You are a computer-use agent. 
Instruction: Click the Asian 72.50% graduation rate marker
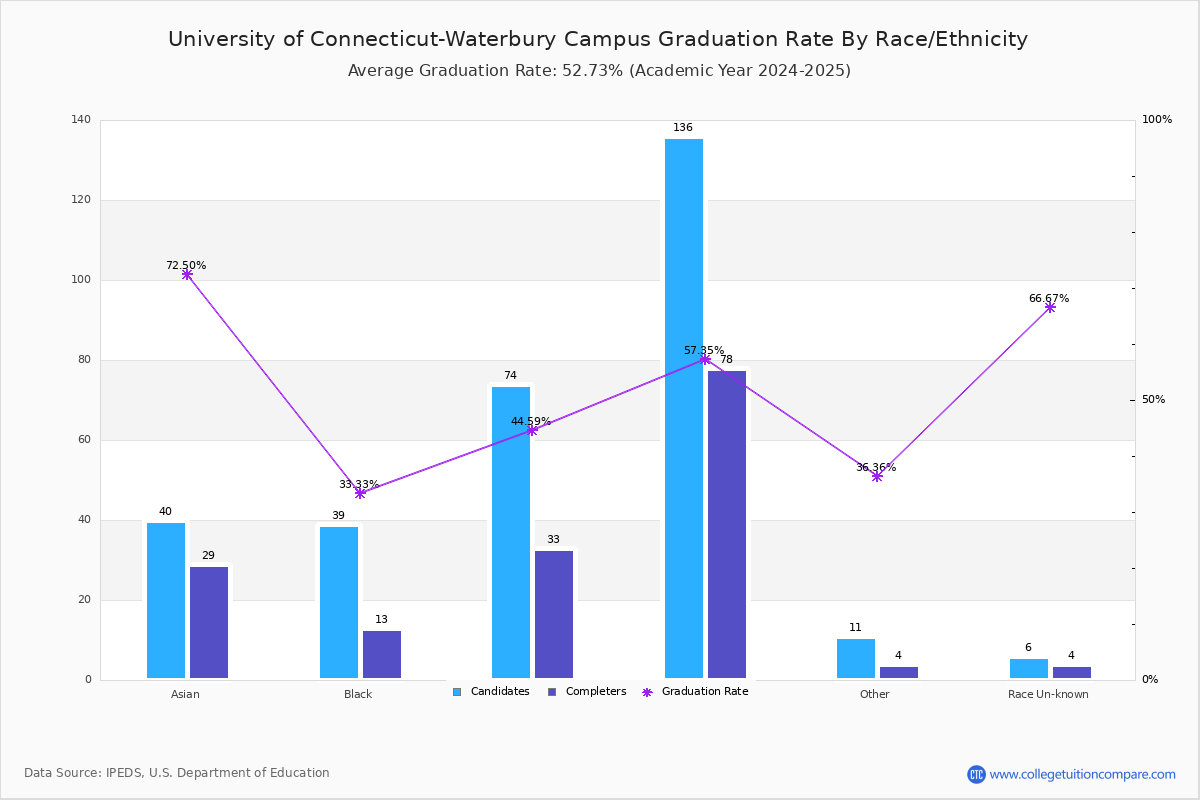187,275
